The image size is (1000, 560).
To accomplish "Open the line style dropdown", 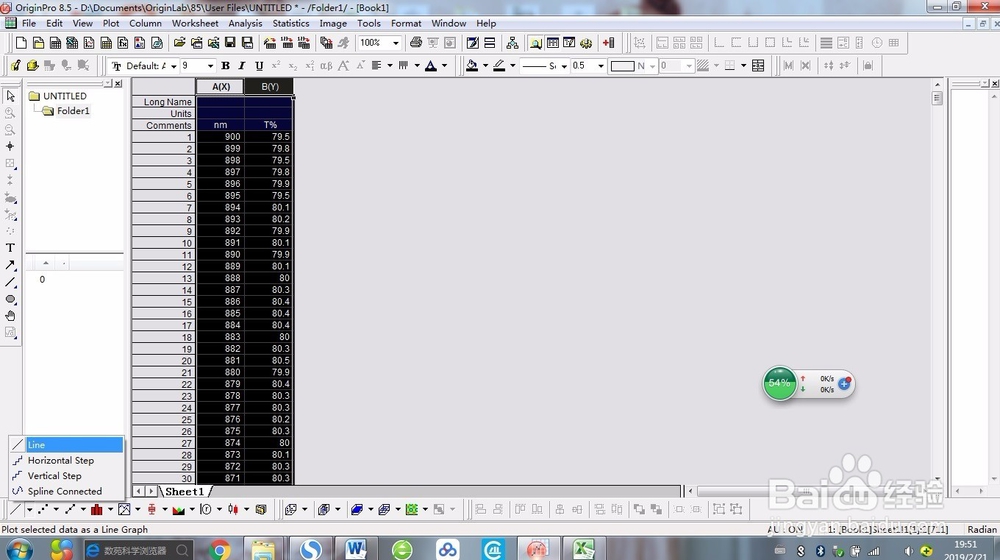I will [x=564, y=66].
